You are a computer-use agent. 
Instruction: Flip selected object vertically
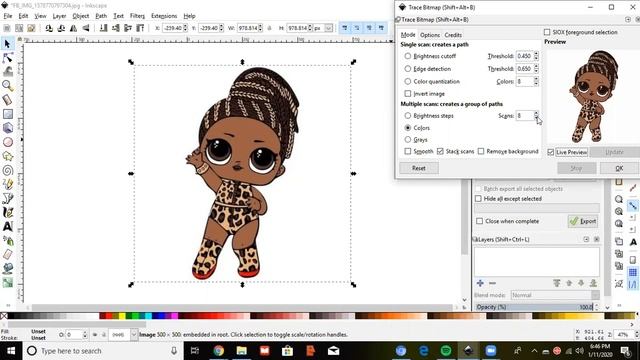point(86,28)
